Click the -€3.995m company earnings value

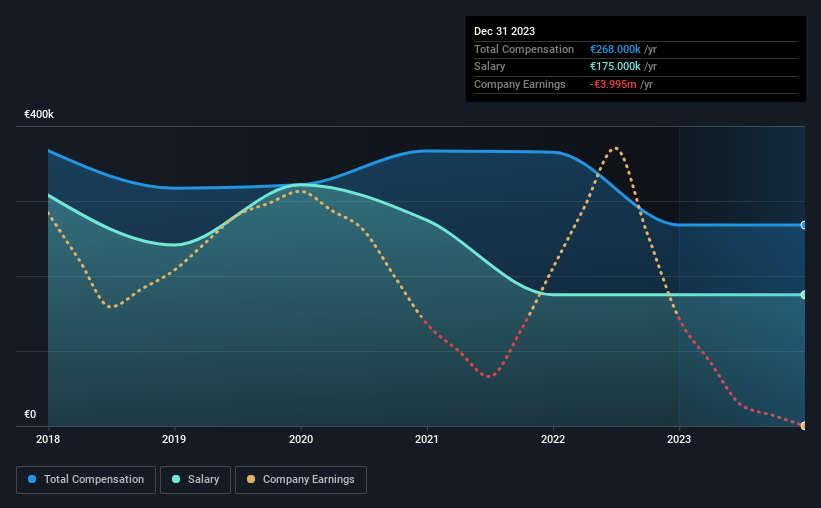click(x=613, y=84)
